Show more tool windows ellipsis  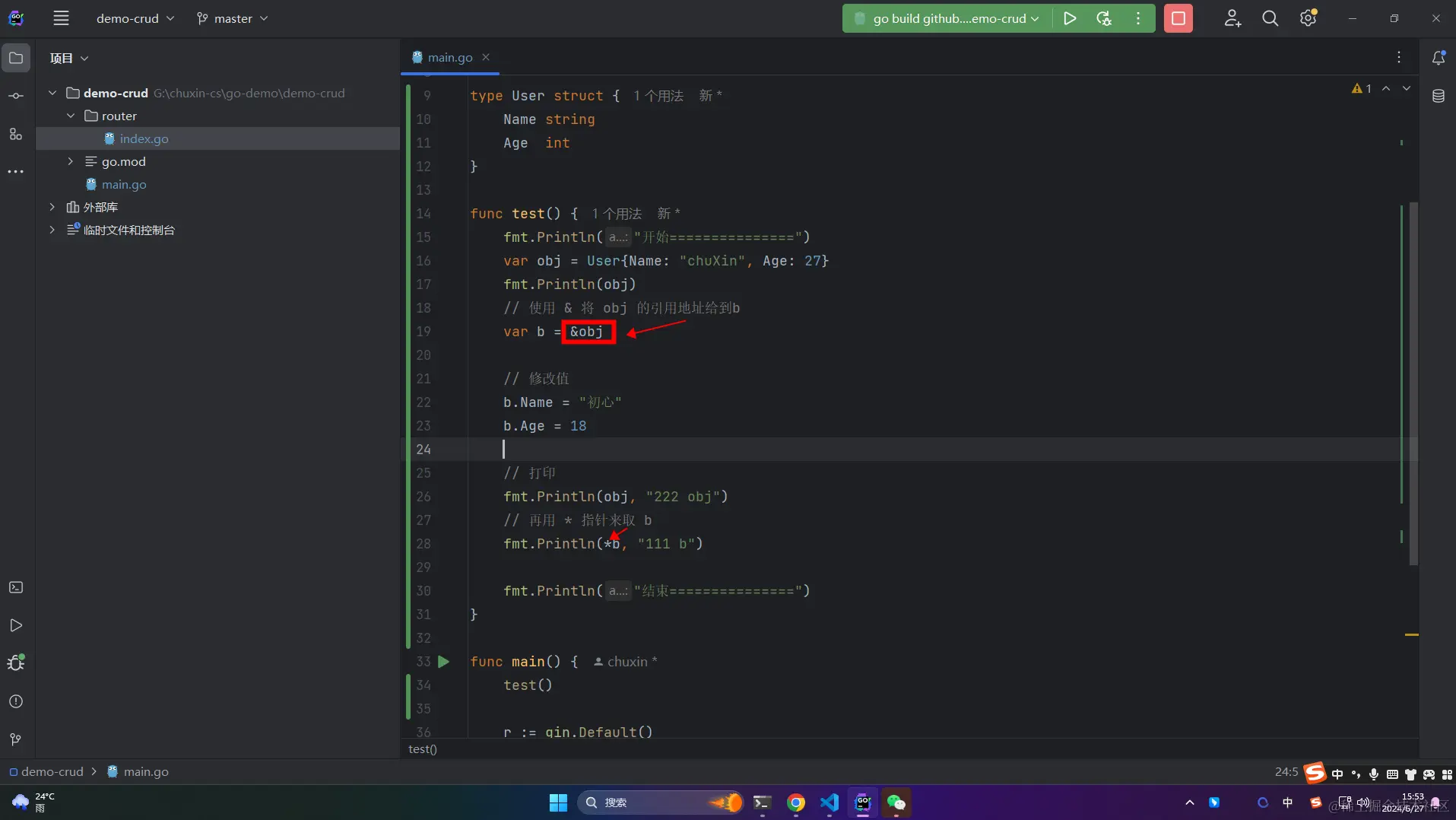(x=16, y=172)
